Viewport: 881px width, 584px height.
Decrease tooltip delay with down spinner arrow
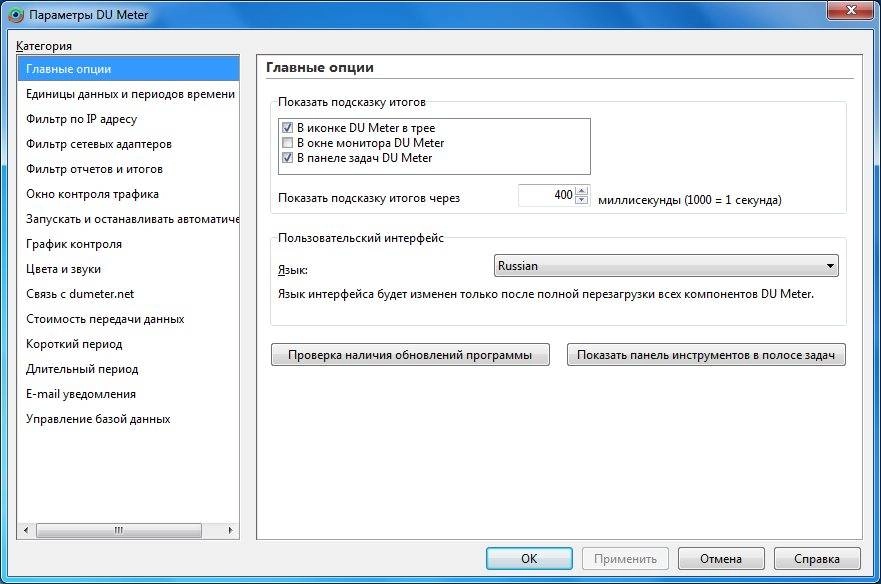point(582,200)
